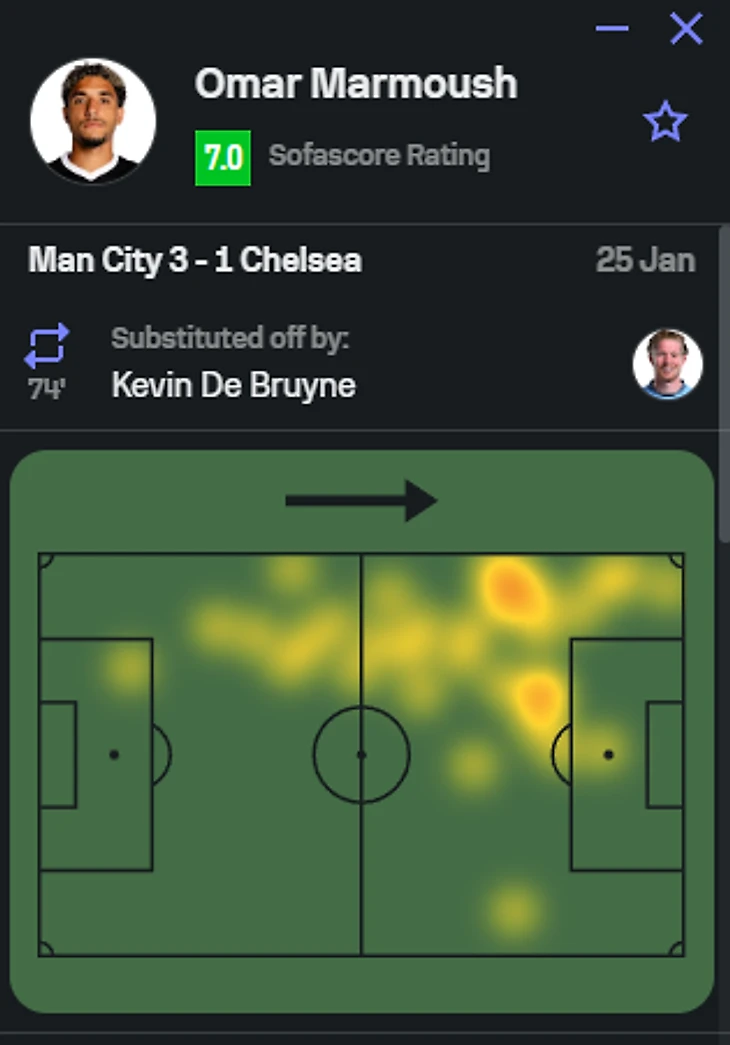Select the Sofascore Rating label
Image resolution: width=730 pixels, height=1045 pixels.
(x=379, y=156)
